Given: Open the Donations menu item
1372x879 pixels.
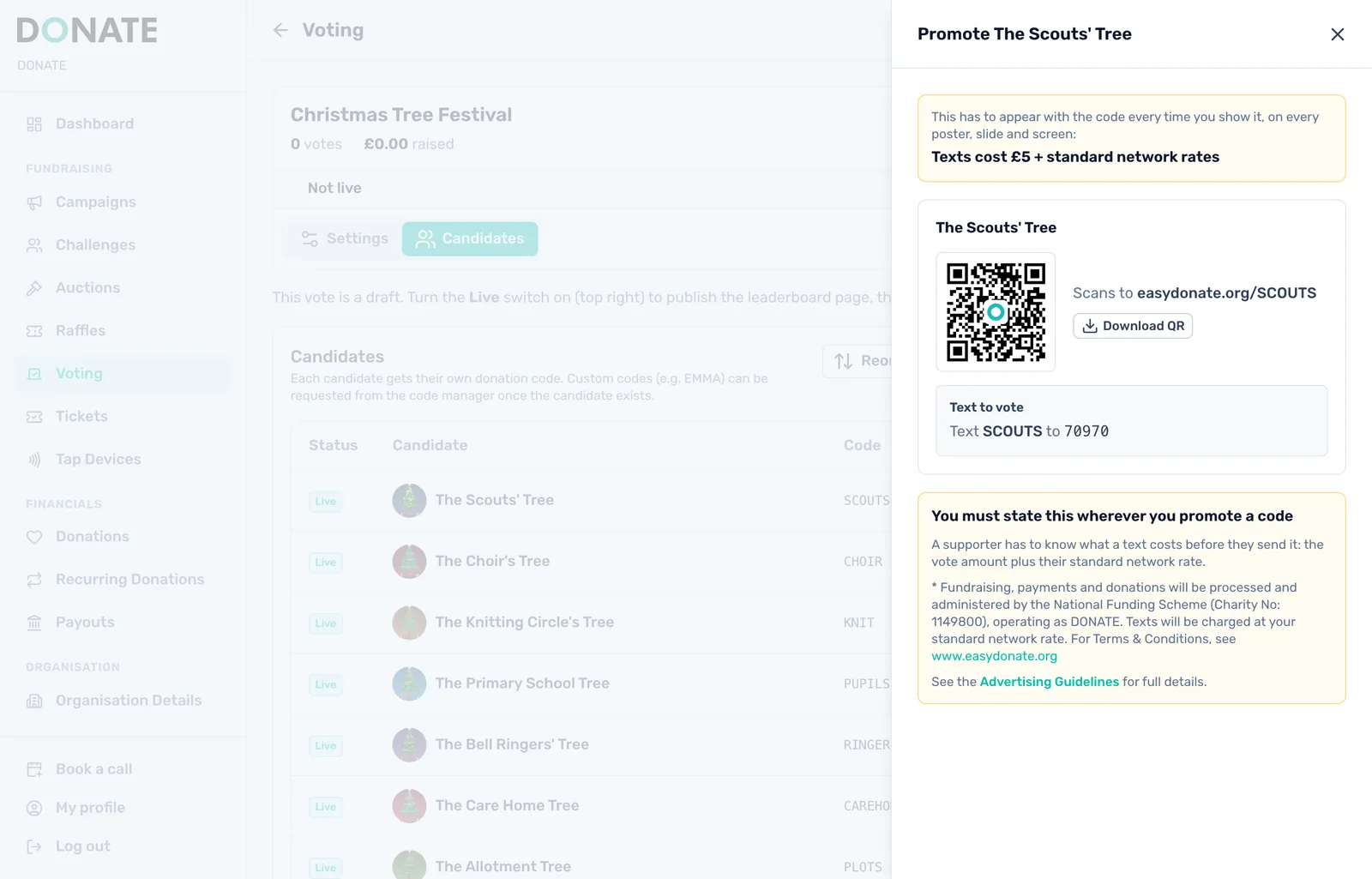Looking at the screenshot, I should tap(123, 537).
